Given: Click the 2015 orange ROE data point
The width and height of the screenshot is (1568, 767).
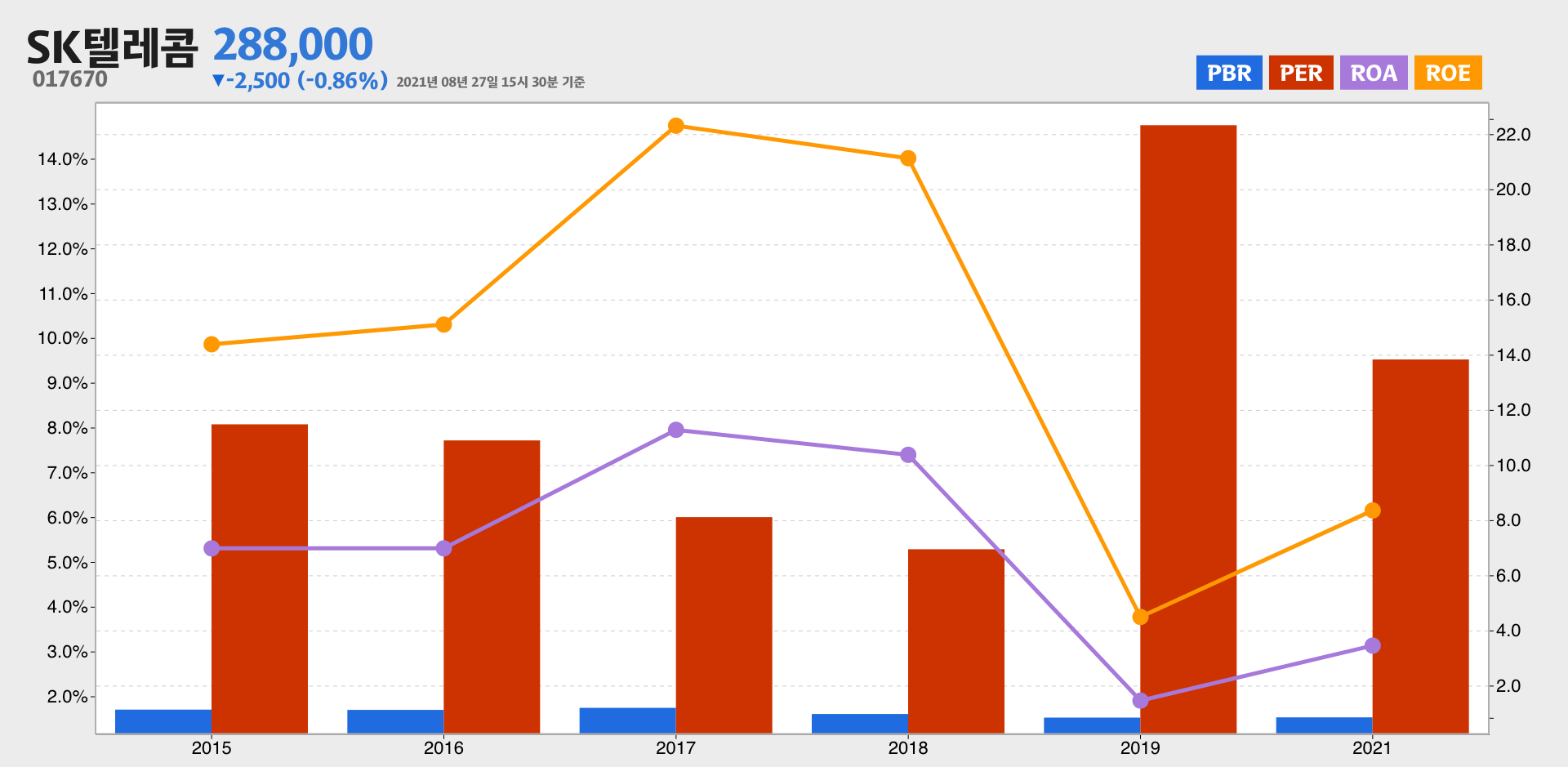Looking at the screenshot, I should (x=212, y=345).
